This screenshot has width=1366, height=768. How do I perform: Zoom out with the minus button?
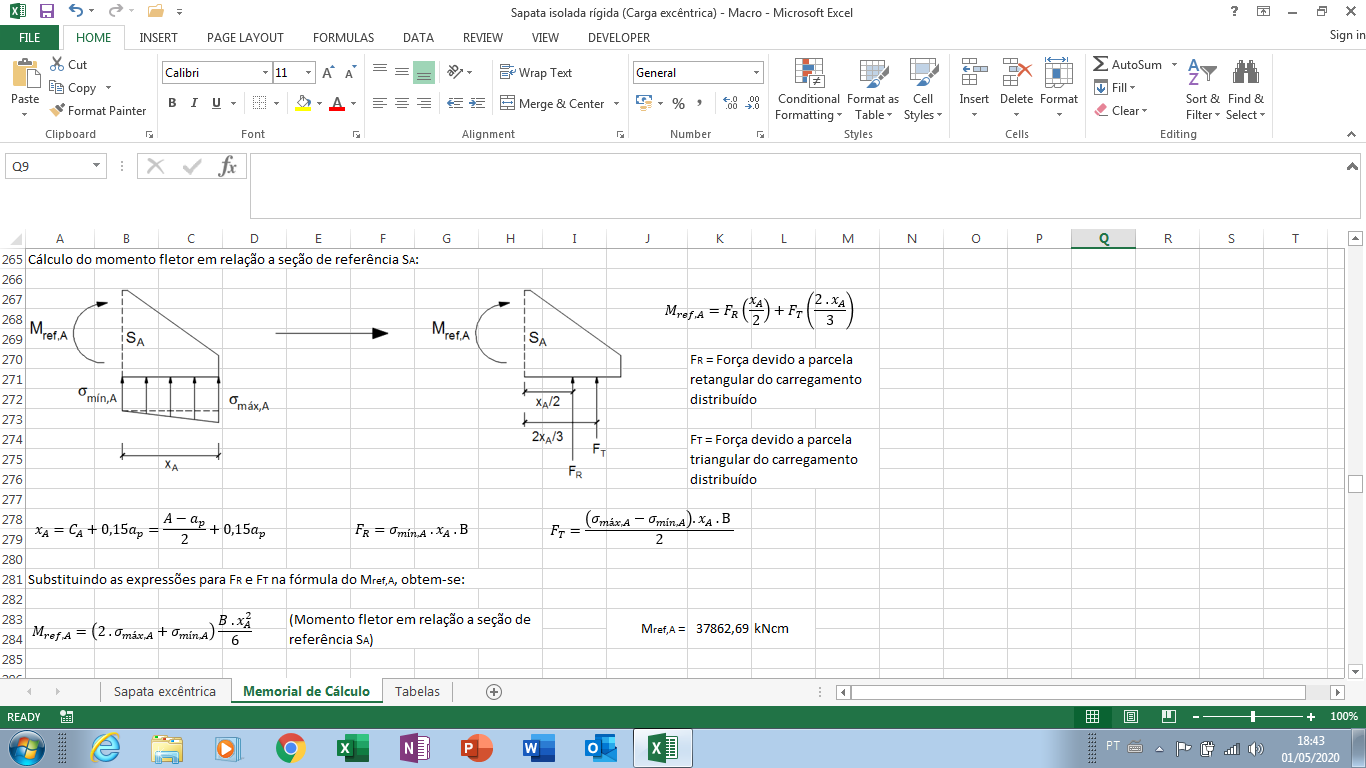[x=1195, y=717]
